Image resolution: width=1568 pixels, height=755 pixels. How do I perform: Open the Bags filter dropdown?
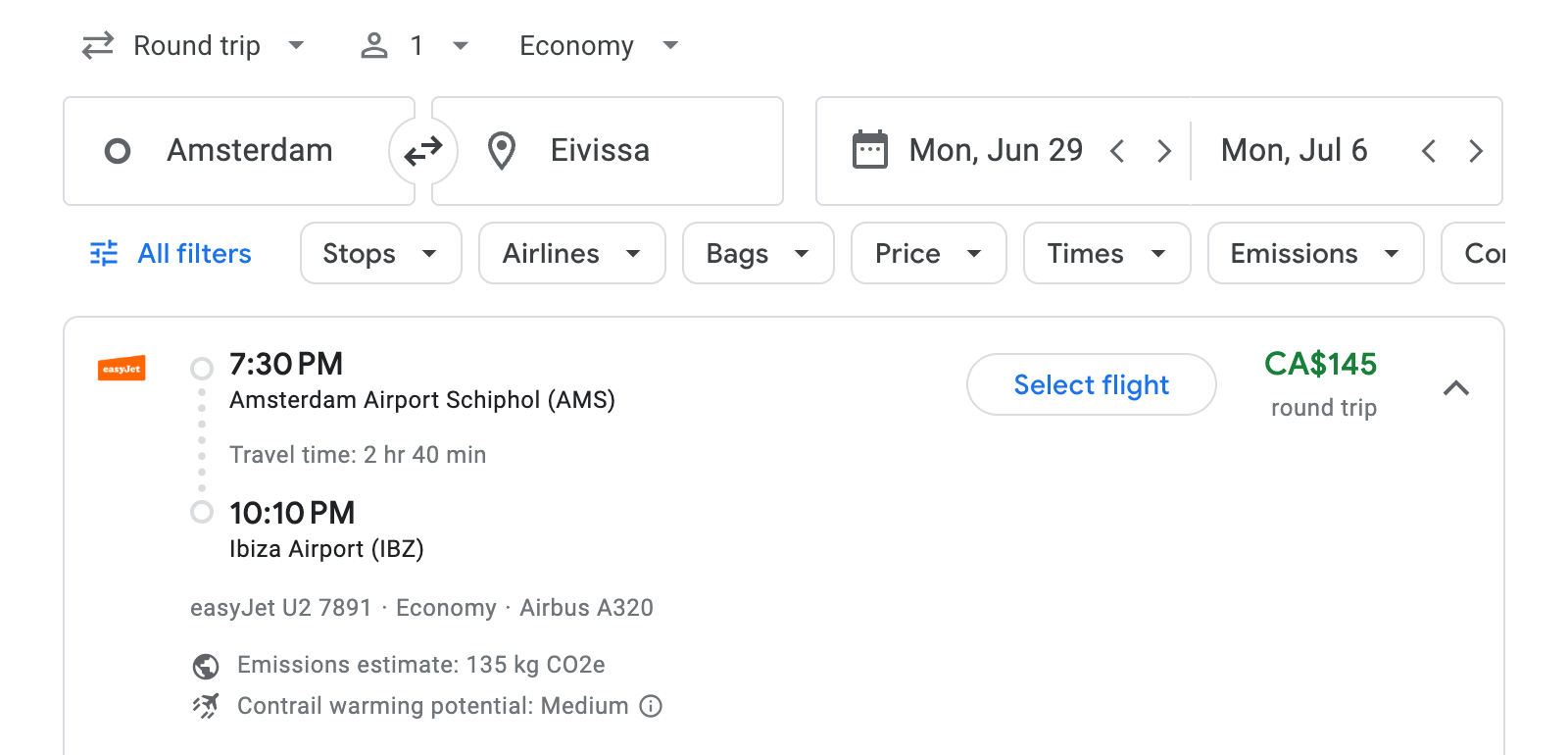(x=758, y=253)
